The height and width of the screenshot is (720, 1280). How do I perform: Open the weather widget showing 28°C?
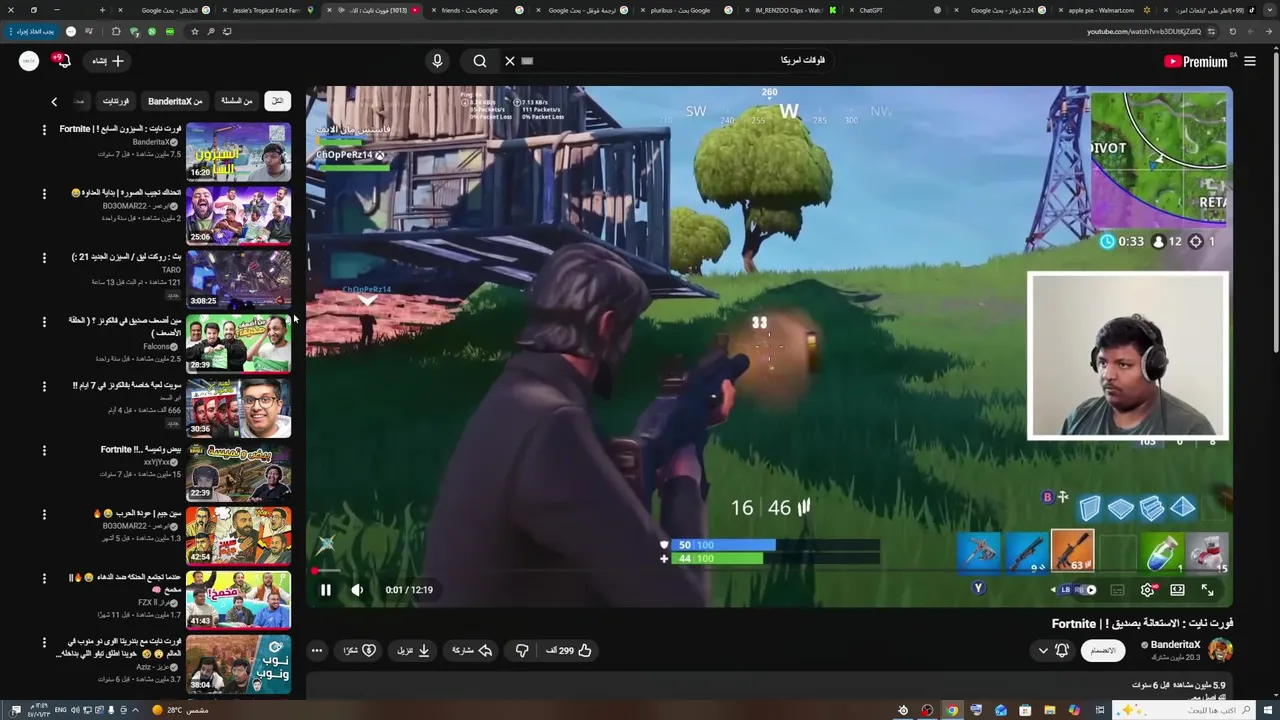pos(180,710)
